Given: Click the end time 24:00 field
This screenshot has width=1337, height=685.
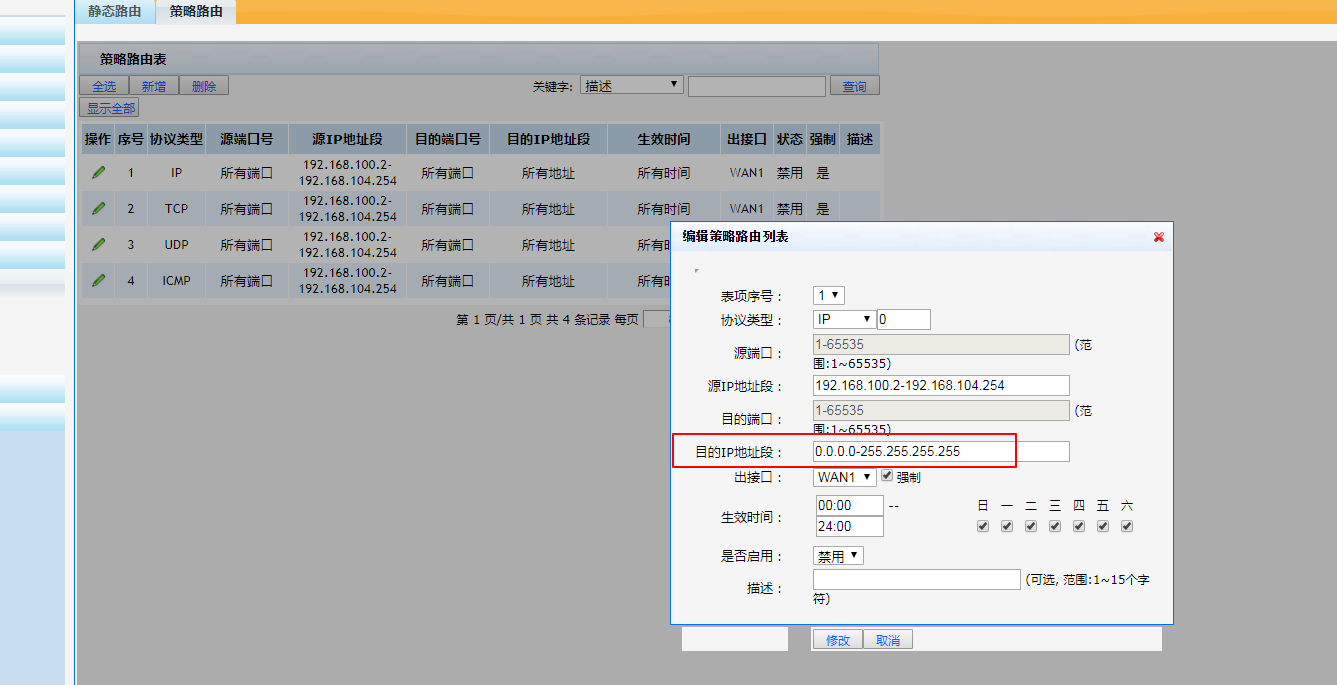Looking at the screenshot, I should point(850,526).
